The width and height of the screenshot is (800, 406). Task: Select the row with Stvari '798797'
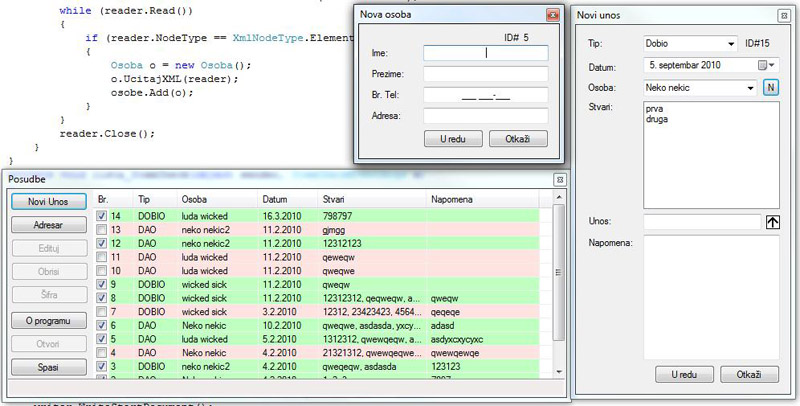coord(317,216)
